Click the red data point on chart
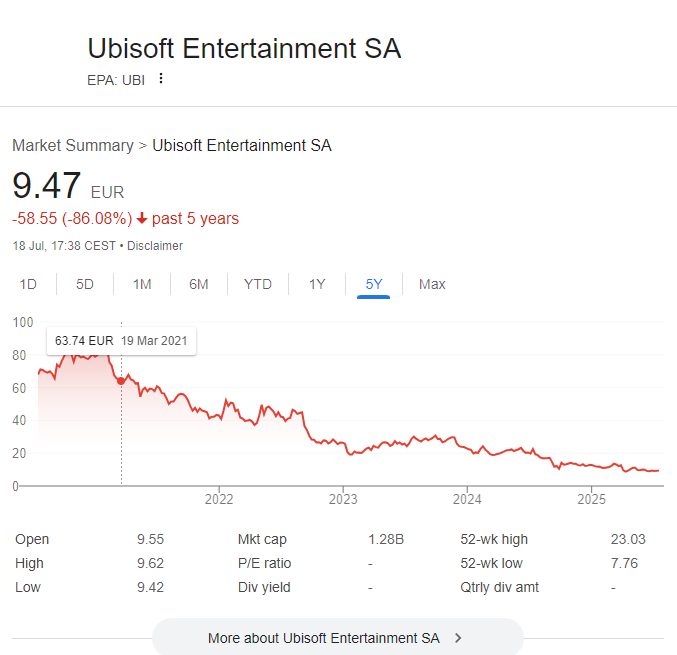Screen dimensions: 677x655 click(x=121, y=381)
